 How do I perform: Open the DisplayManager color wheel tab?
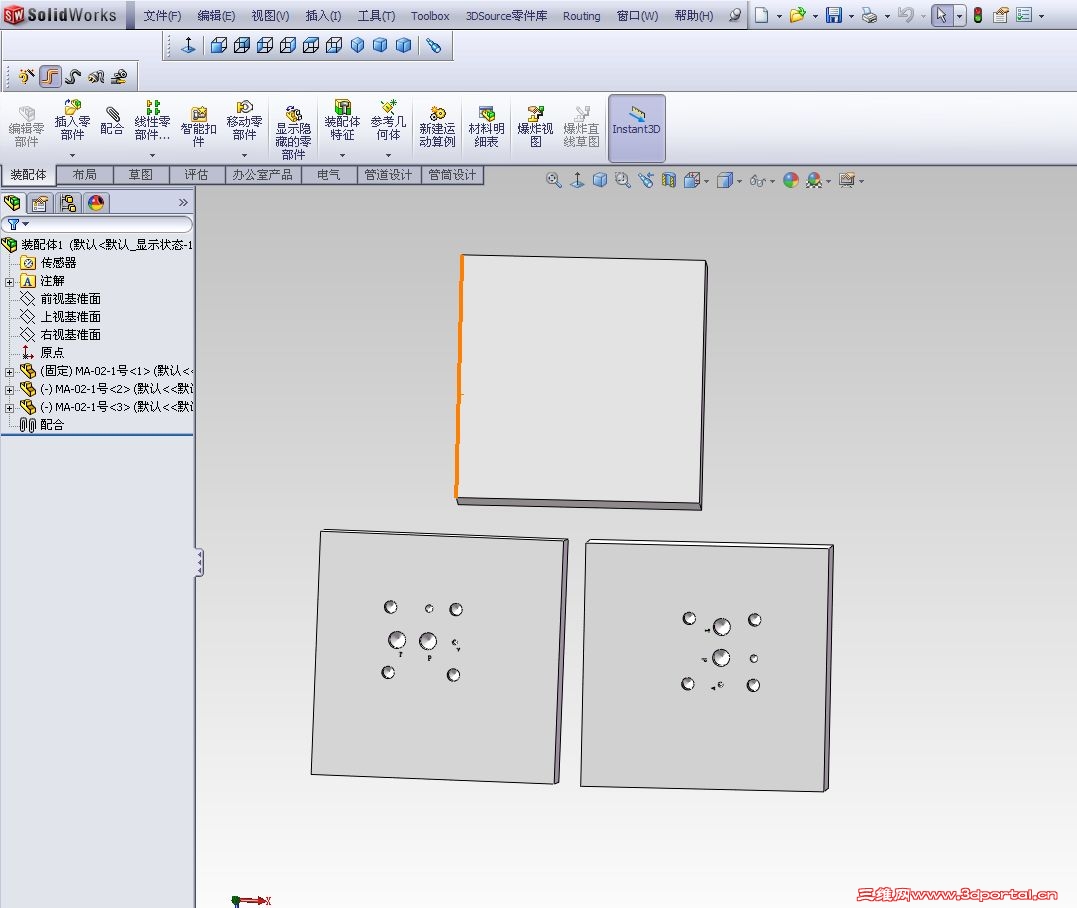click(96, 203)
